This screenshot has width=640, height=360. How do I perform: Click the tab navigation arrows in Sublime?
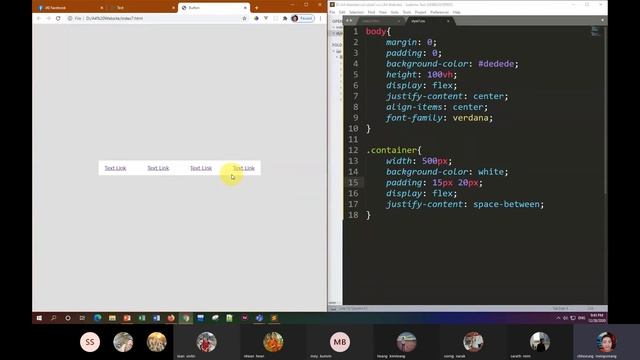coord(349,20)
